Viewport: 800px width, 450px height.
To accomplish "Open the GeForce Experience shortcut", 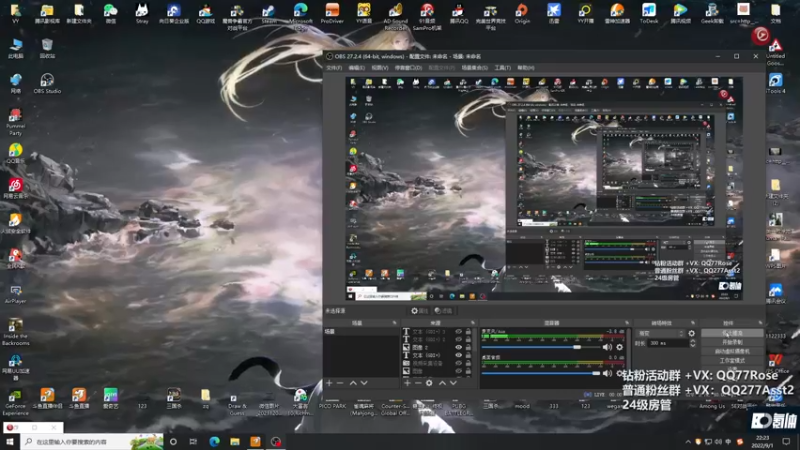I will (x=15, y=403).
